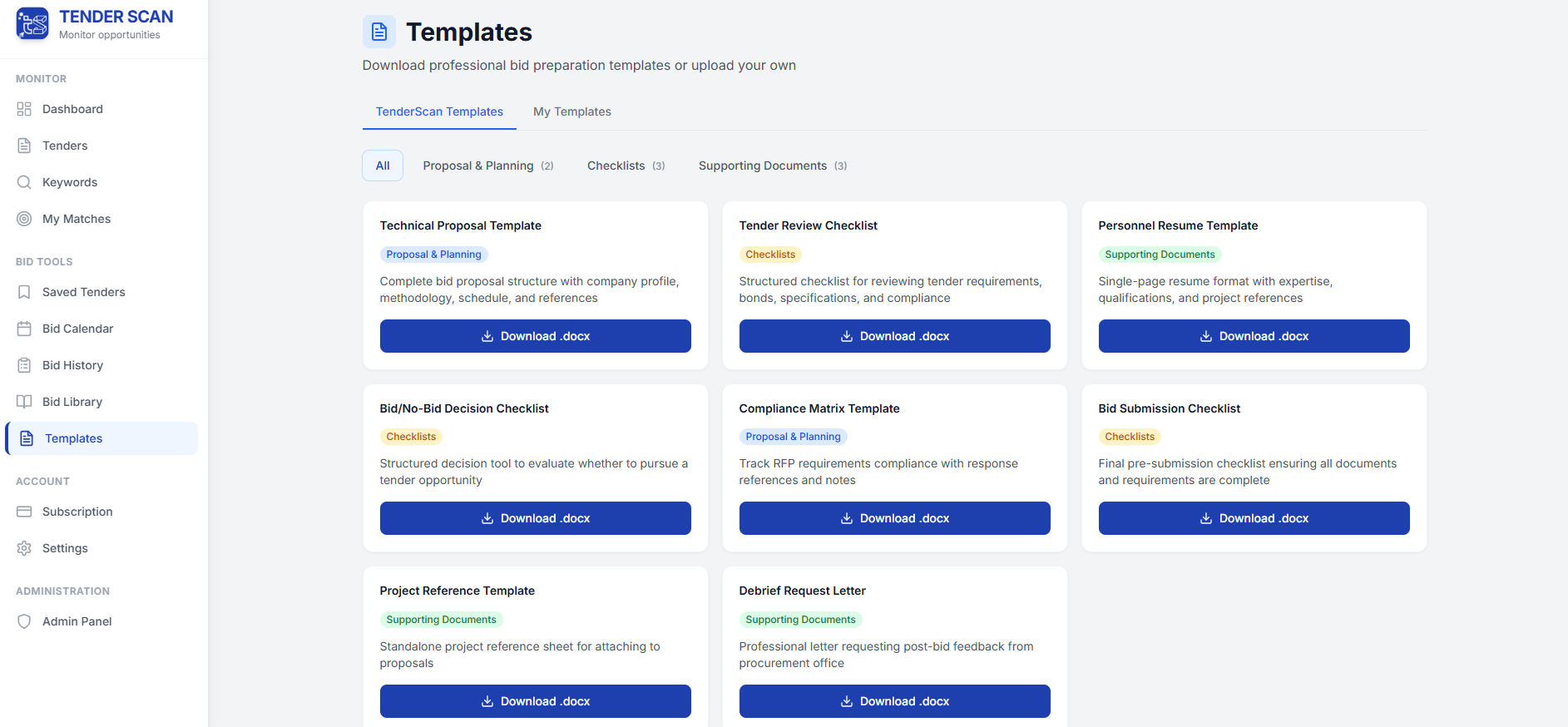
Task: Go to Tenders page
Action: tap(101, 146)
